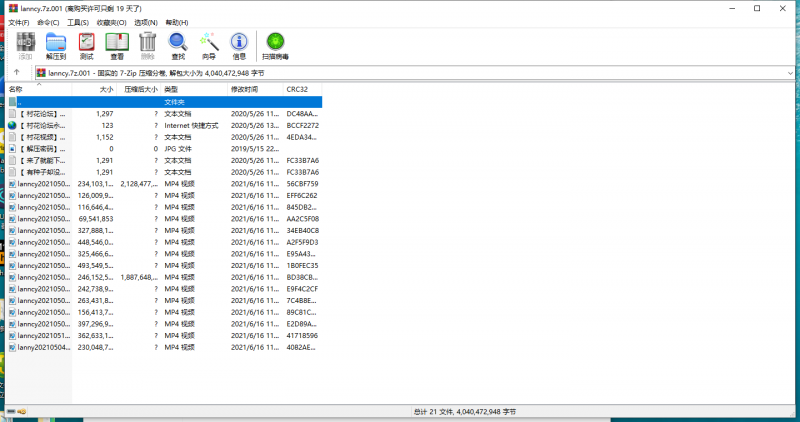The width and height of the screenshot is (800, 422).
Task: Launch the 向导 (Wizard) wand icon
Action: pyautogui.click(x=208, y=45)
